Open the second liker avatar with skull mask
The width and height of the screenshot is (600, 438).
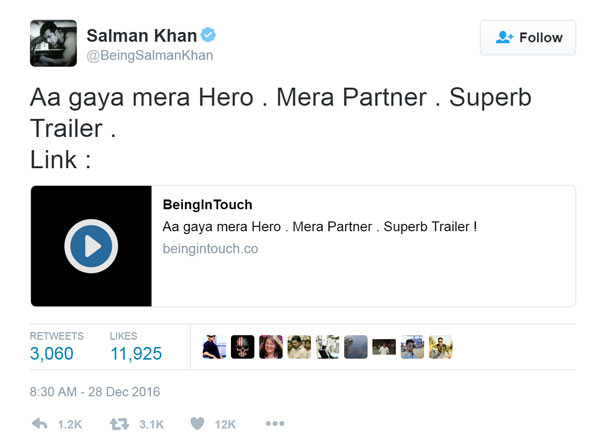(243, 347)
